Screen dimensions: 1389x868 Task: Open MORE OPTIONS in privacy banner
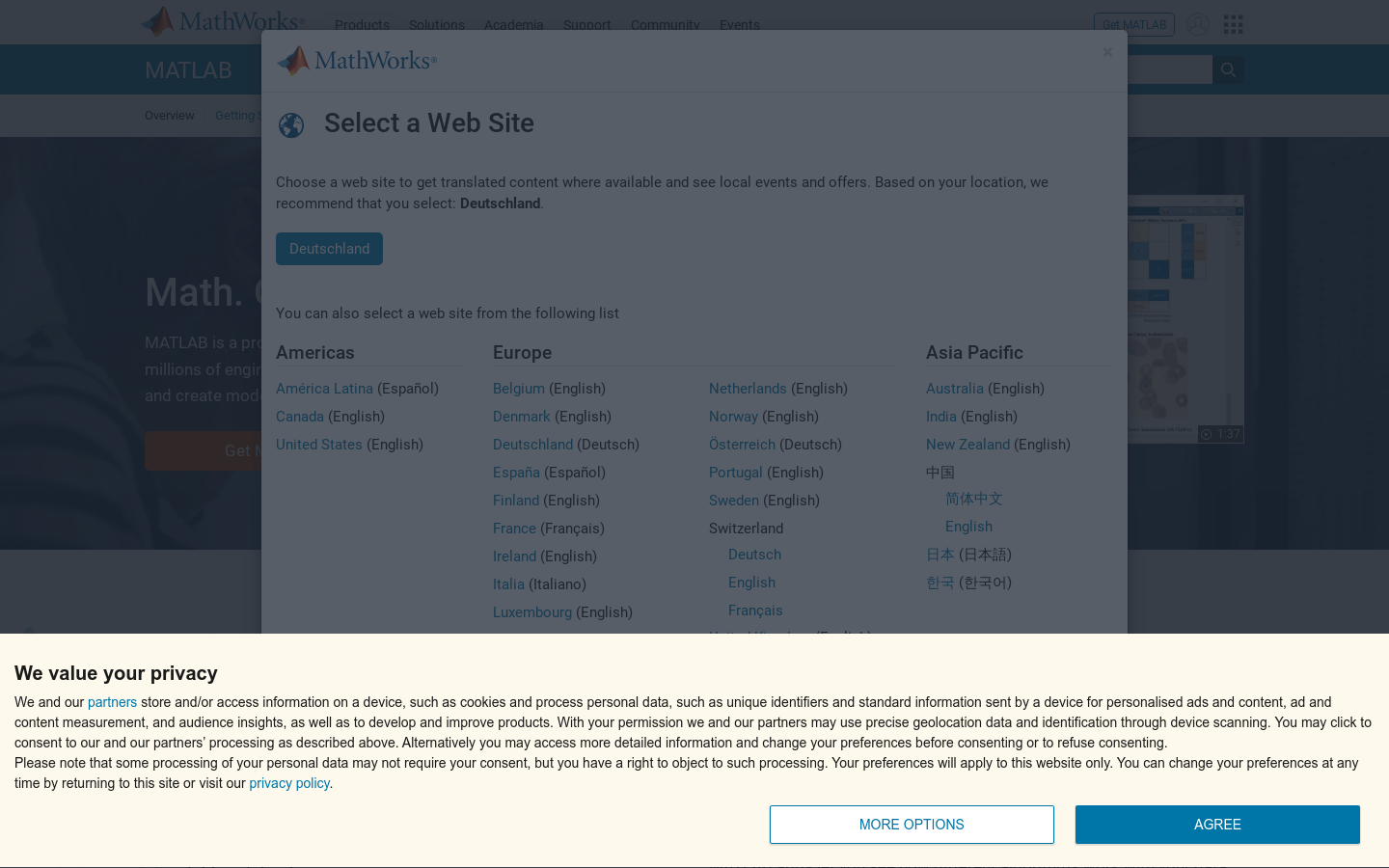point(912,825)
